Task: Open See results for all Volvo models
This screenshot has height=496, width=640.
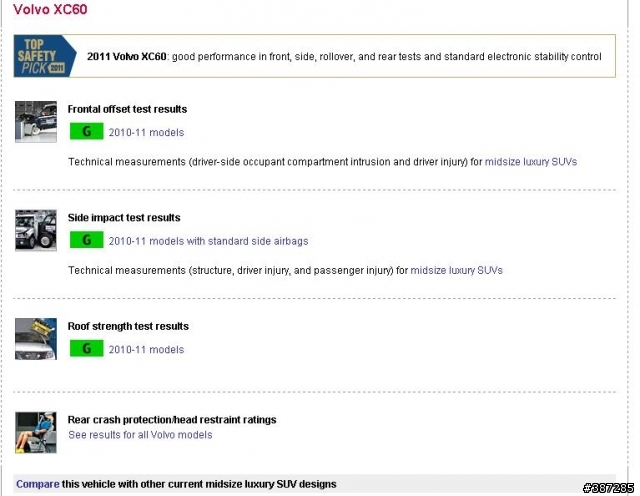Action: pos(140,435)
